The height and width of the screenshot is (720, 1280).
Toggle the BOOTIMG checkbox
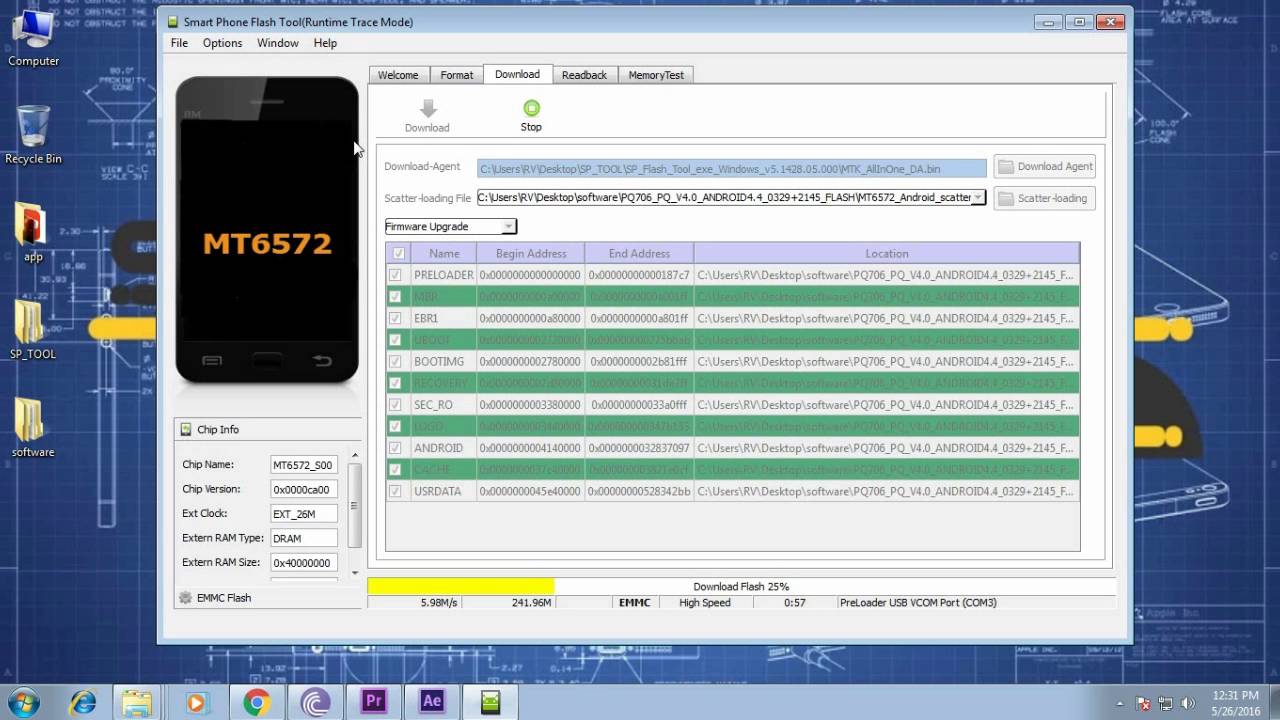(396, 361)
